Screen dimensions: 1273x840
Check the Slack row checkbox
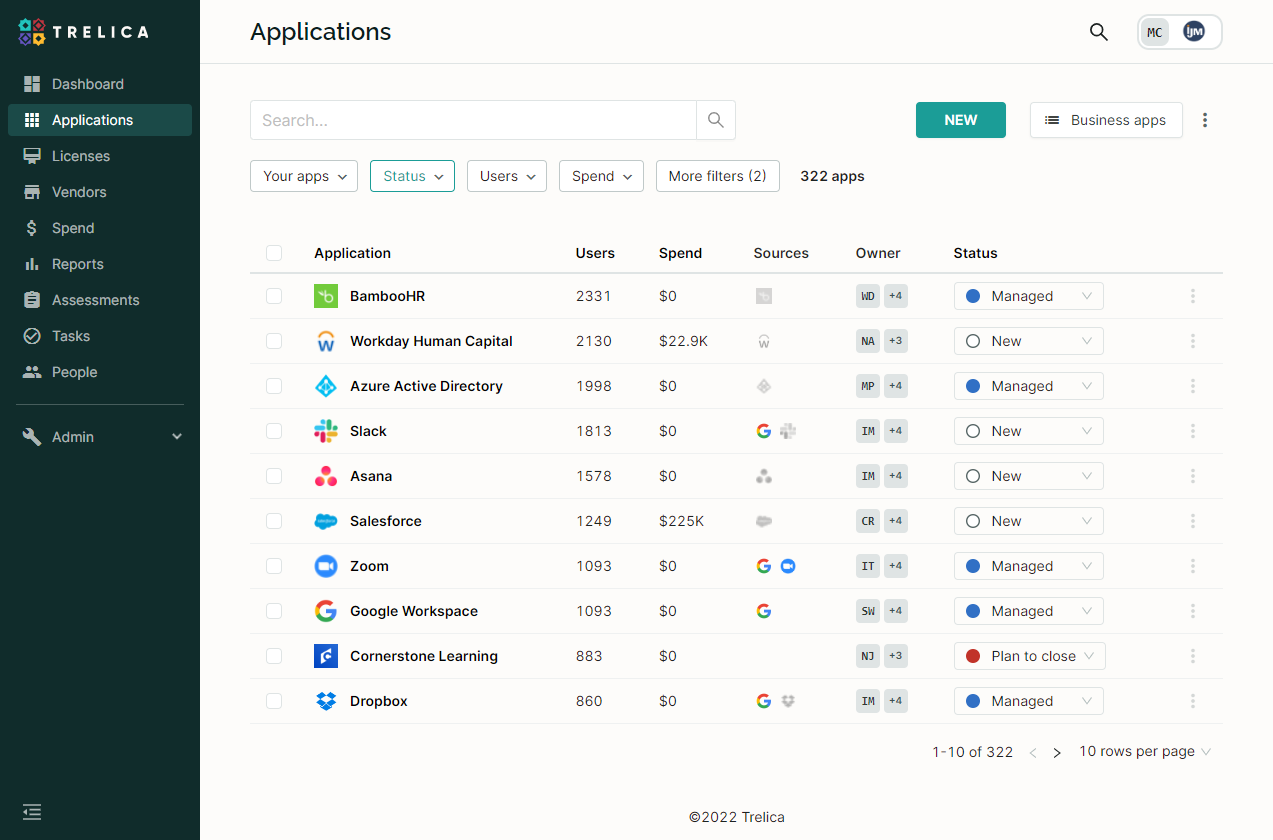tap(274, 431)
